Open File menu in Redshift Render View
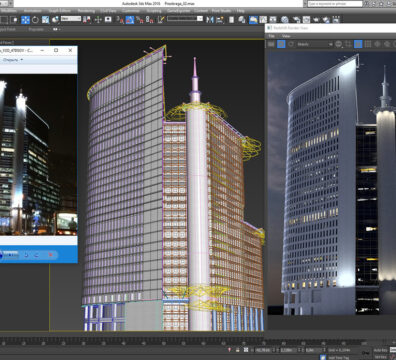The image size is (396, 360). (x=271, y=36)
